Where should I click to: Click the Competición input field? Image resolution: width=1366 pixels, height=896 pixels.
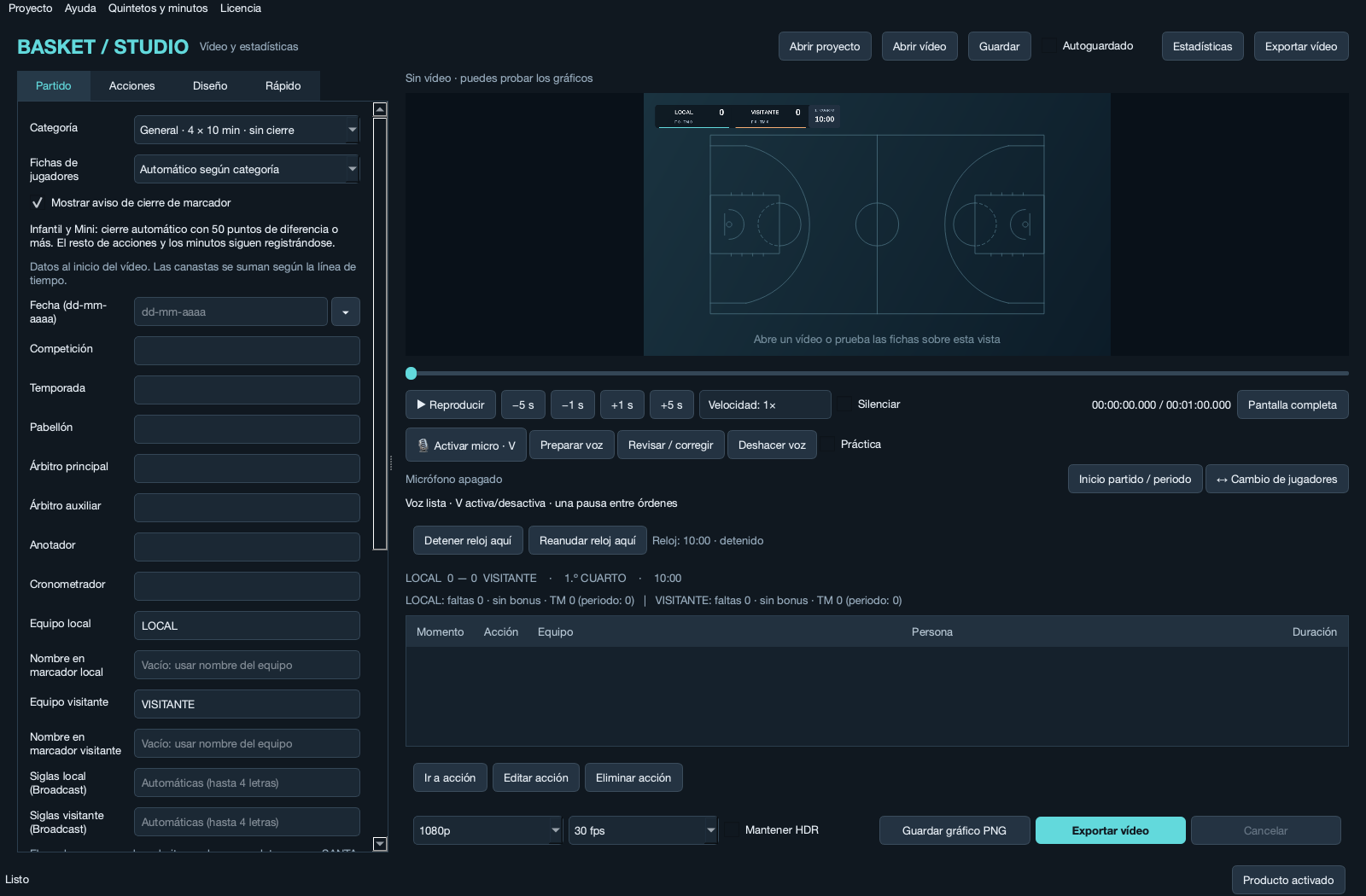coord(247,351)
